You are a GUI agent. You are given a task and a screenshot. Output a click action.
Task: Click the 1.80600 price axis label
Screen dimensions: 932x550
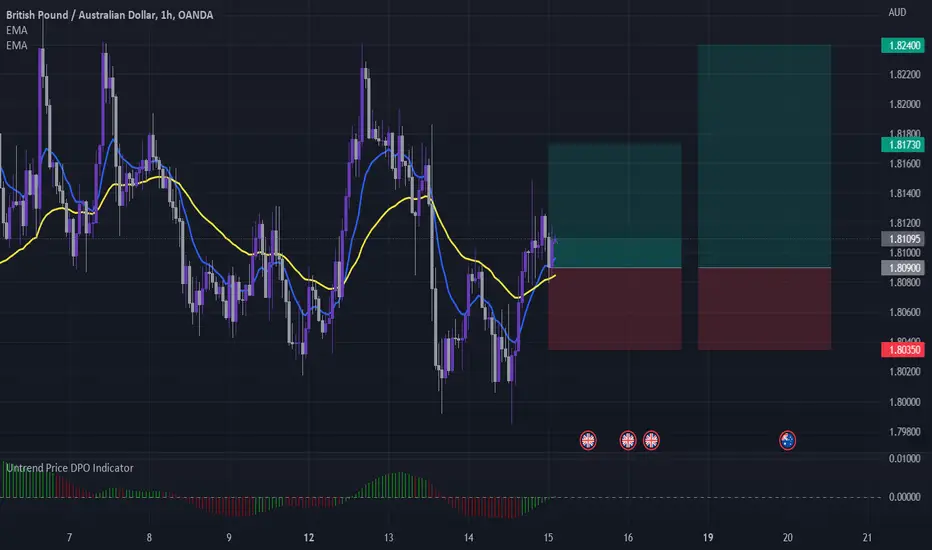[905, 312]
